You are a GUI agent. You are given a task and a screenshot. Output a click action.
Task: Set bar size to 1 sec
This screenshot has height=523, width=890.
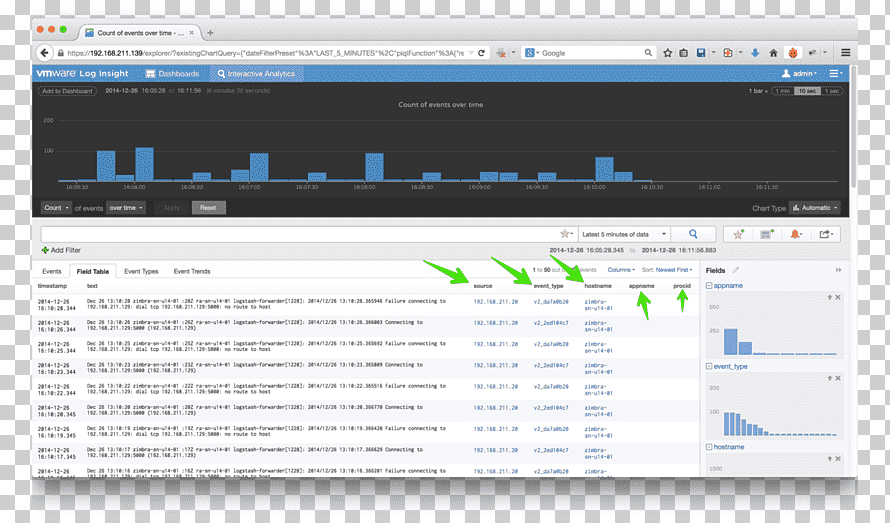pos(832,91)
